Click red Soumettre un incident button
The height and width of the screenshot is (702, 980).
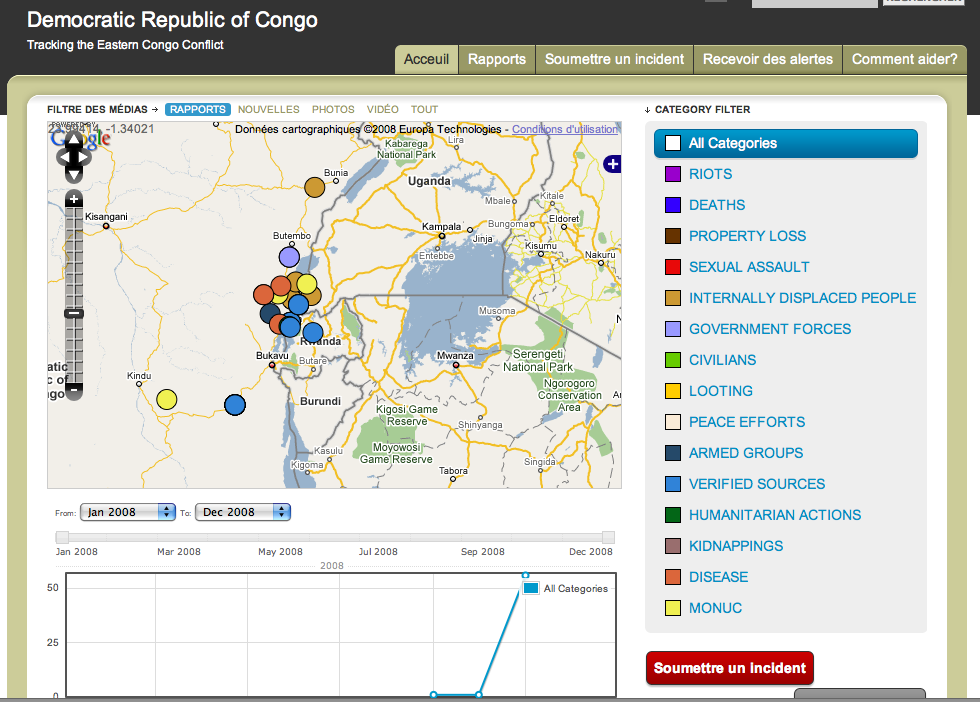coord(729,668)
